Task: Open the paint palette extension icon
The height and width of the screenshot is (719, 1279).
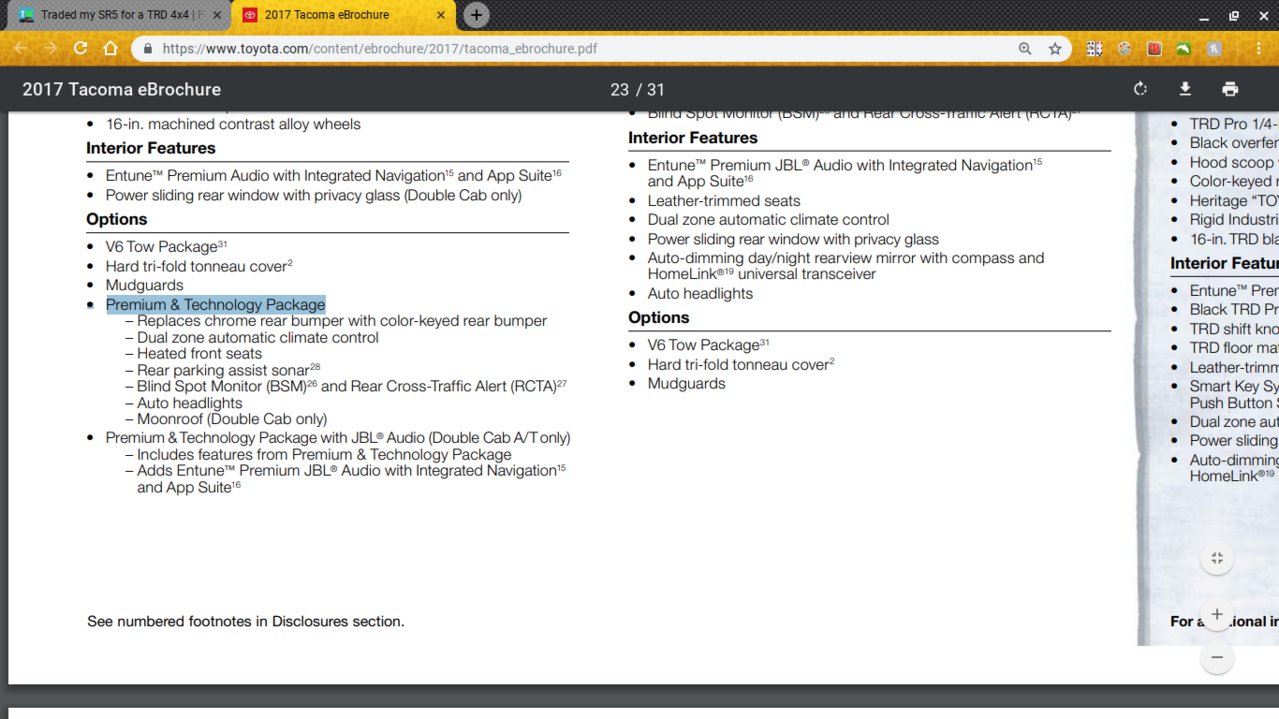Action: (x=1124, y=48)
